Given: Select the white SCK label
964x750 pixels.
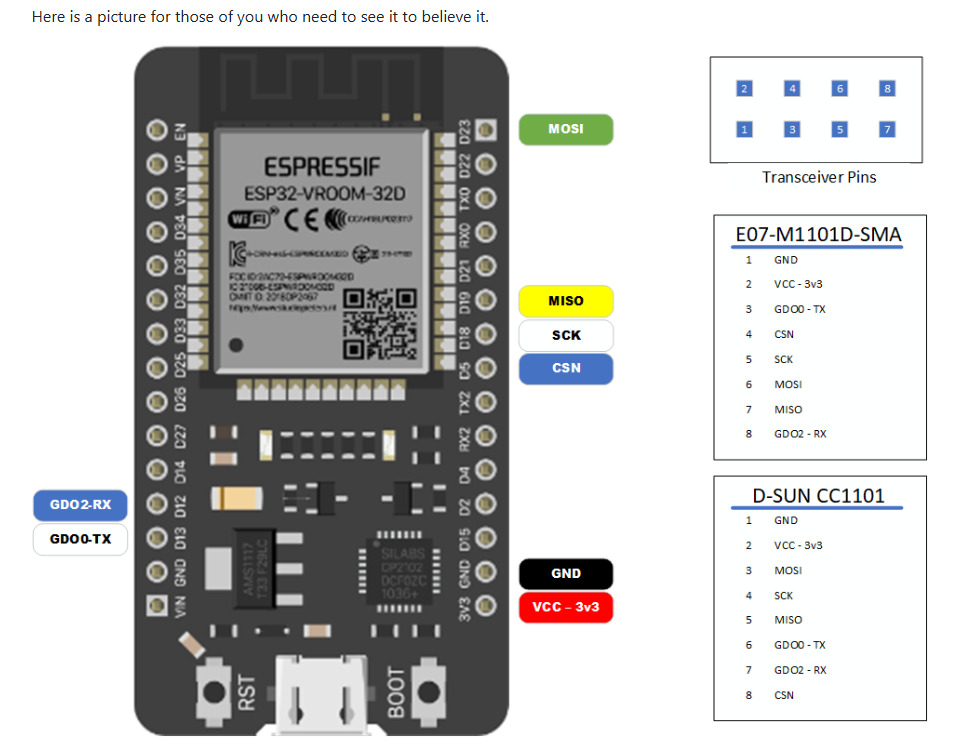Looking at the screenshot, I should click(x=566, y=335).
